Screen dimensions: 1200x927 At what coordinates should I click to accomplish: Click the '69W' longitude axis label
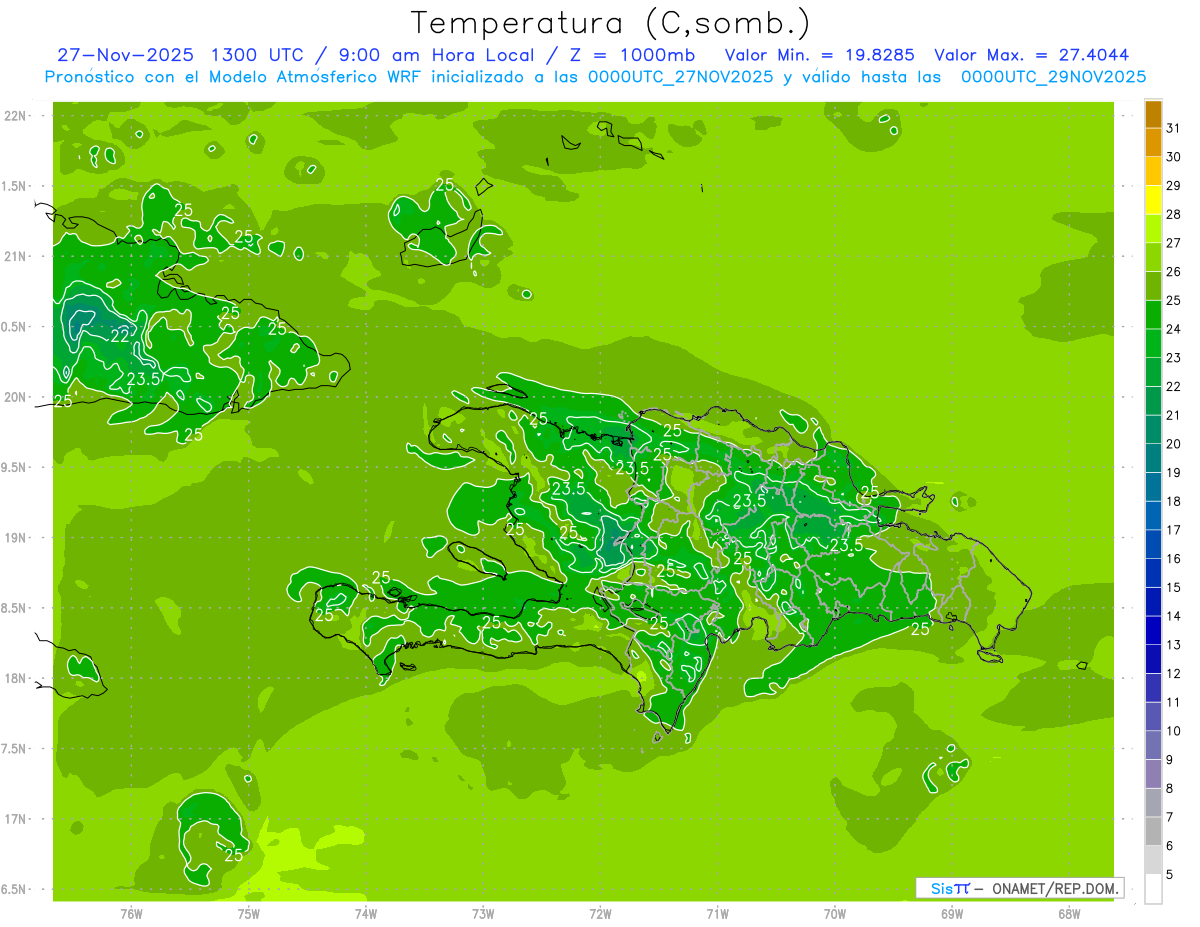[952, 914]
